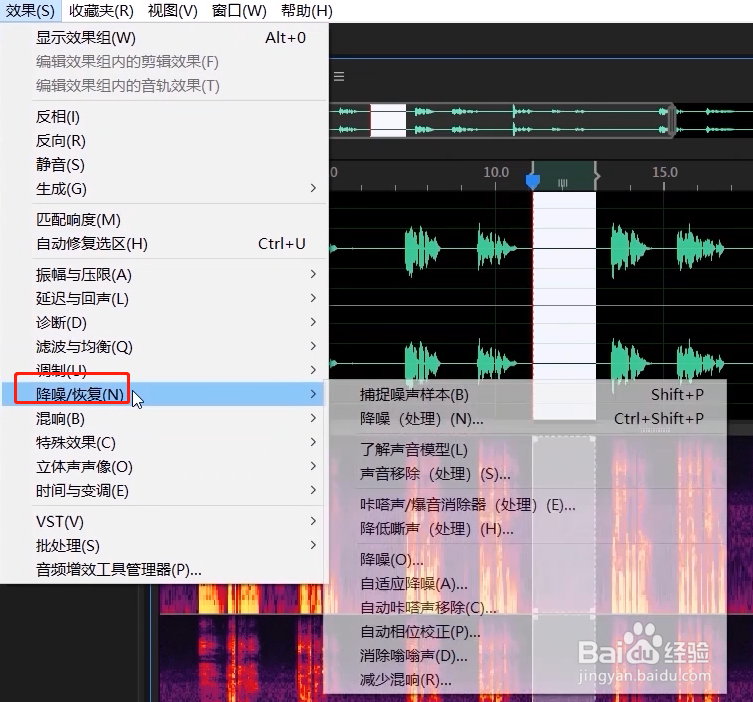Image resolution: width=753 pixels, height=702 pixels.
Task: Click white selection in overview navigator
Action: tap(388, 121)
